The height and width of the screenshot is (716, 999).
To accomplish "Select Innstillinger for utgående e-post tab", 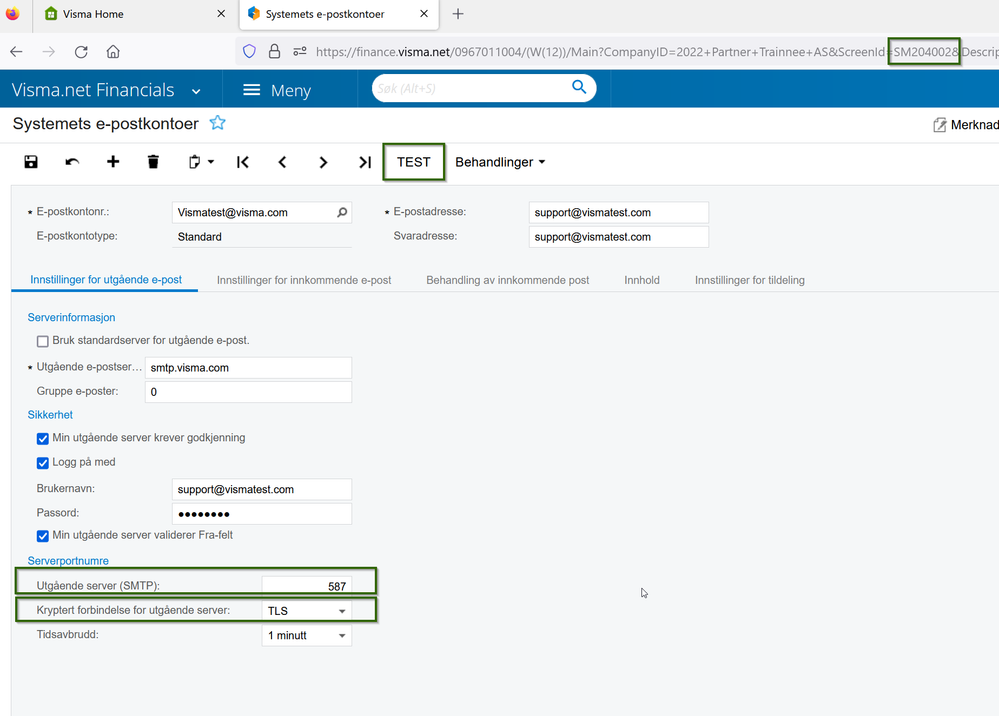I will (106, 280).
